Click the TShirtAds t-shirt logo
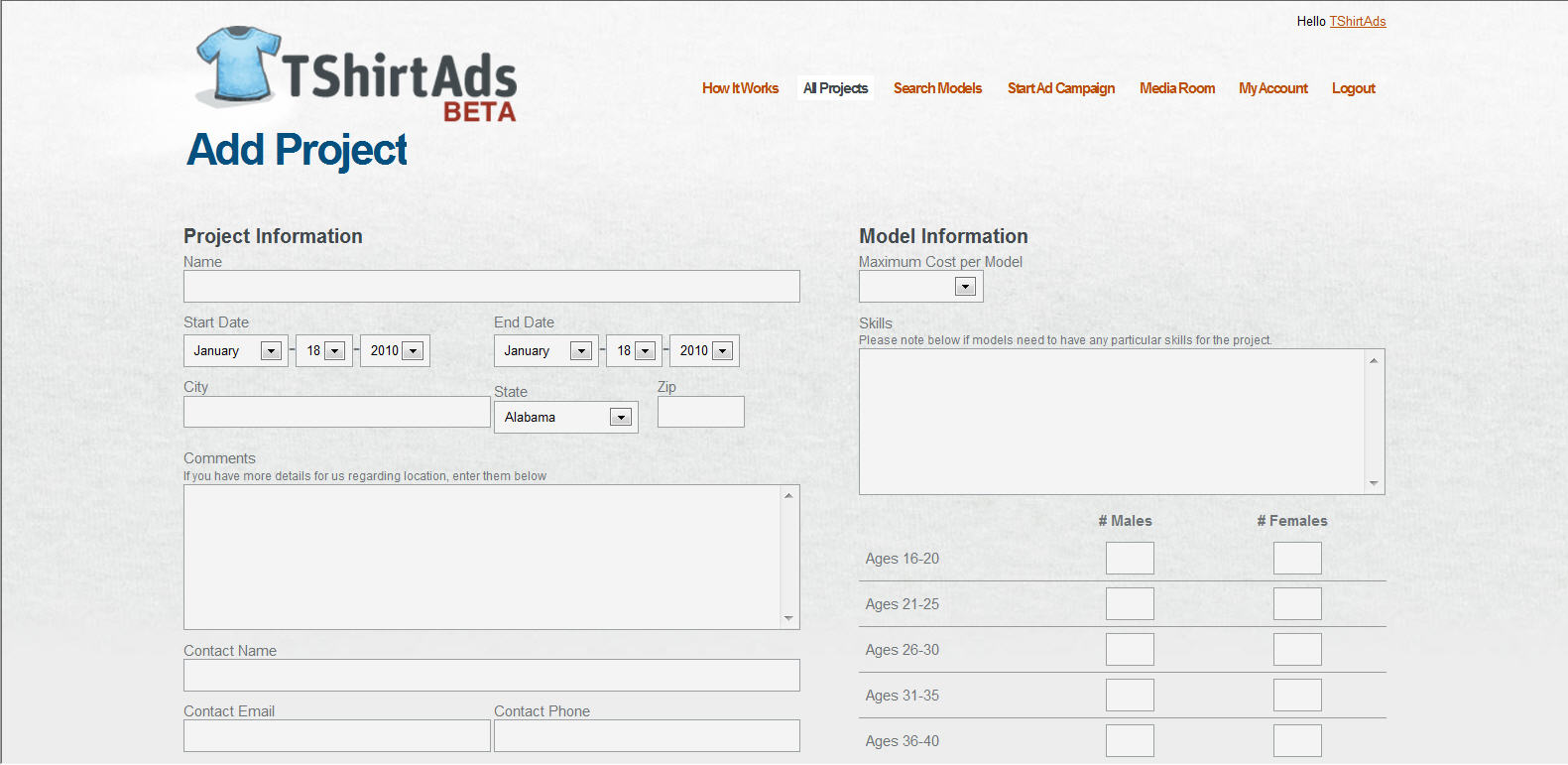The image size is (1568, 765). click(x=238, y=65)
